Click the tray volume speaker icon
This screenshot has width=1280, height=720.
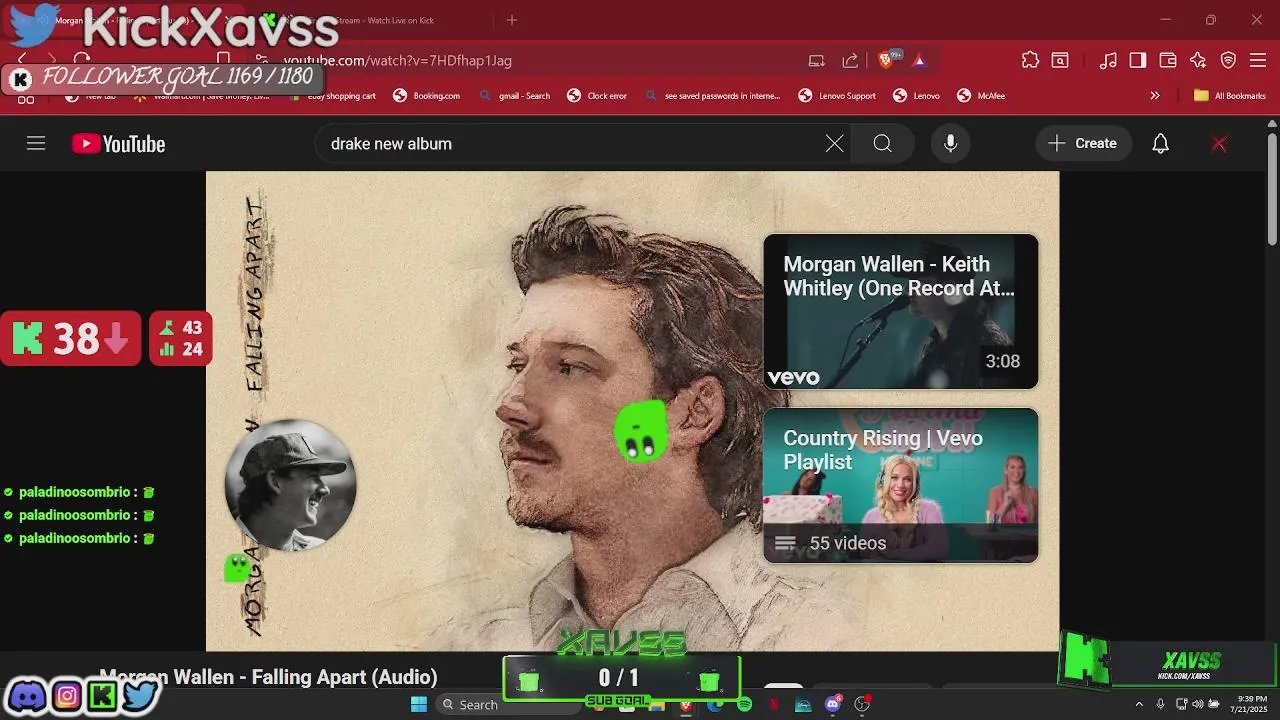(x=1200, y=704)
